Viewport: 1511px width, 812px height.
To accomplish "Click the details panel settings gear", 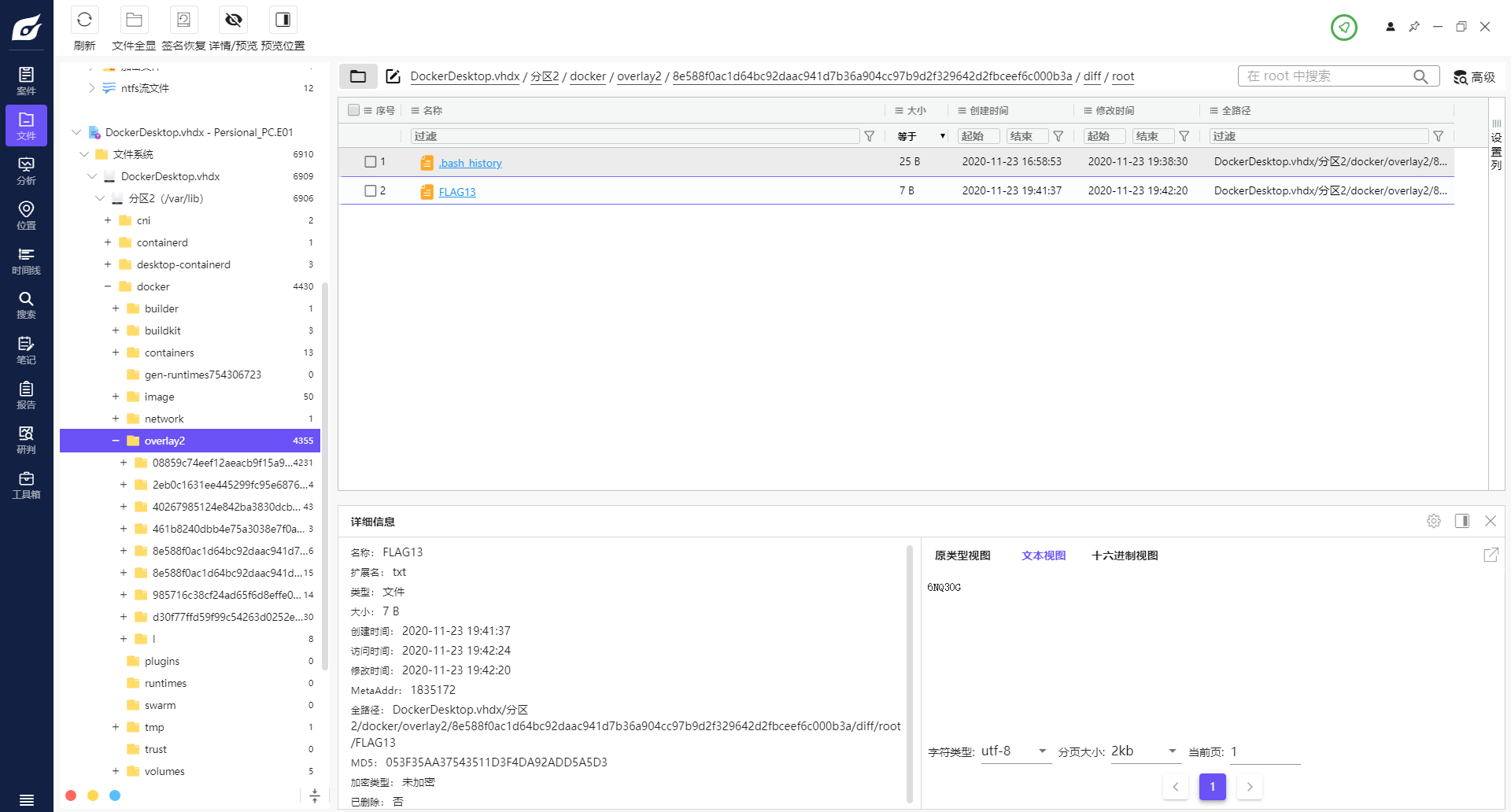I will (x=1433, y=521).
